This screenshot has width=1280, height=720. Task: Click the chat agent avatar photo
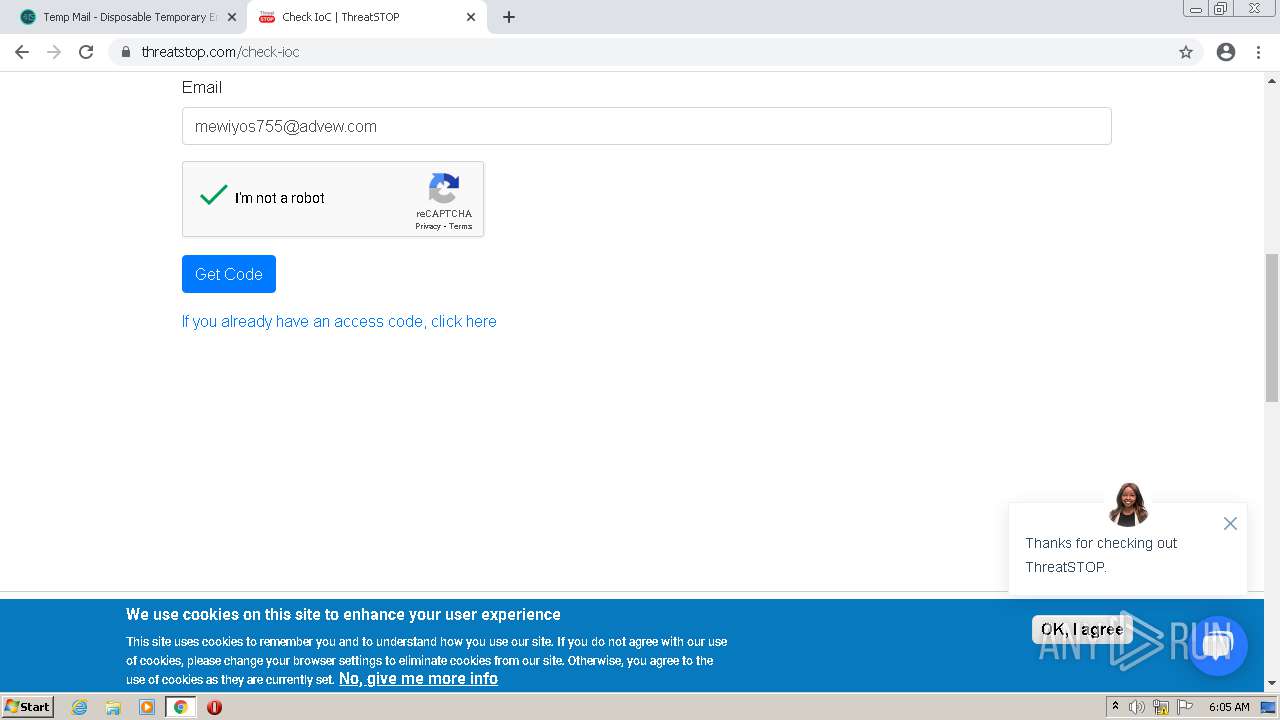1128,504
